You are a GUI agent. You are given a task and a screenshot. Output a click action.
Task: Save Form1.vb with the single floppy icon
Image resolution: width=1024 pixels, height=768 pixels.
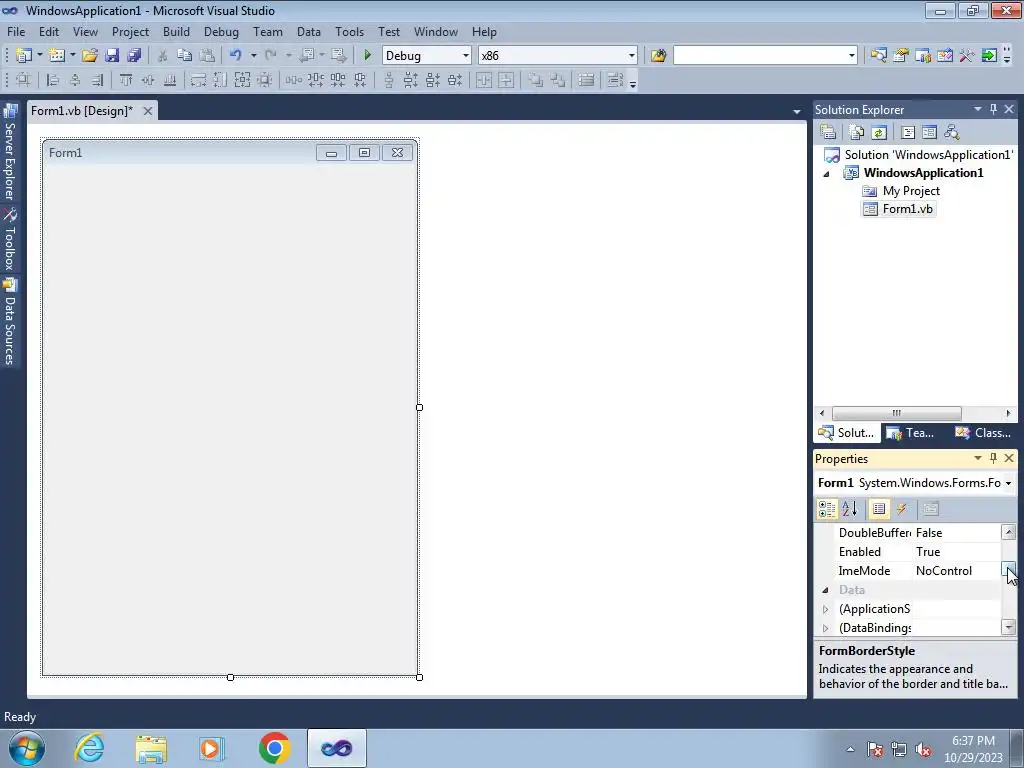tap(112, 56)
